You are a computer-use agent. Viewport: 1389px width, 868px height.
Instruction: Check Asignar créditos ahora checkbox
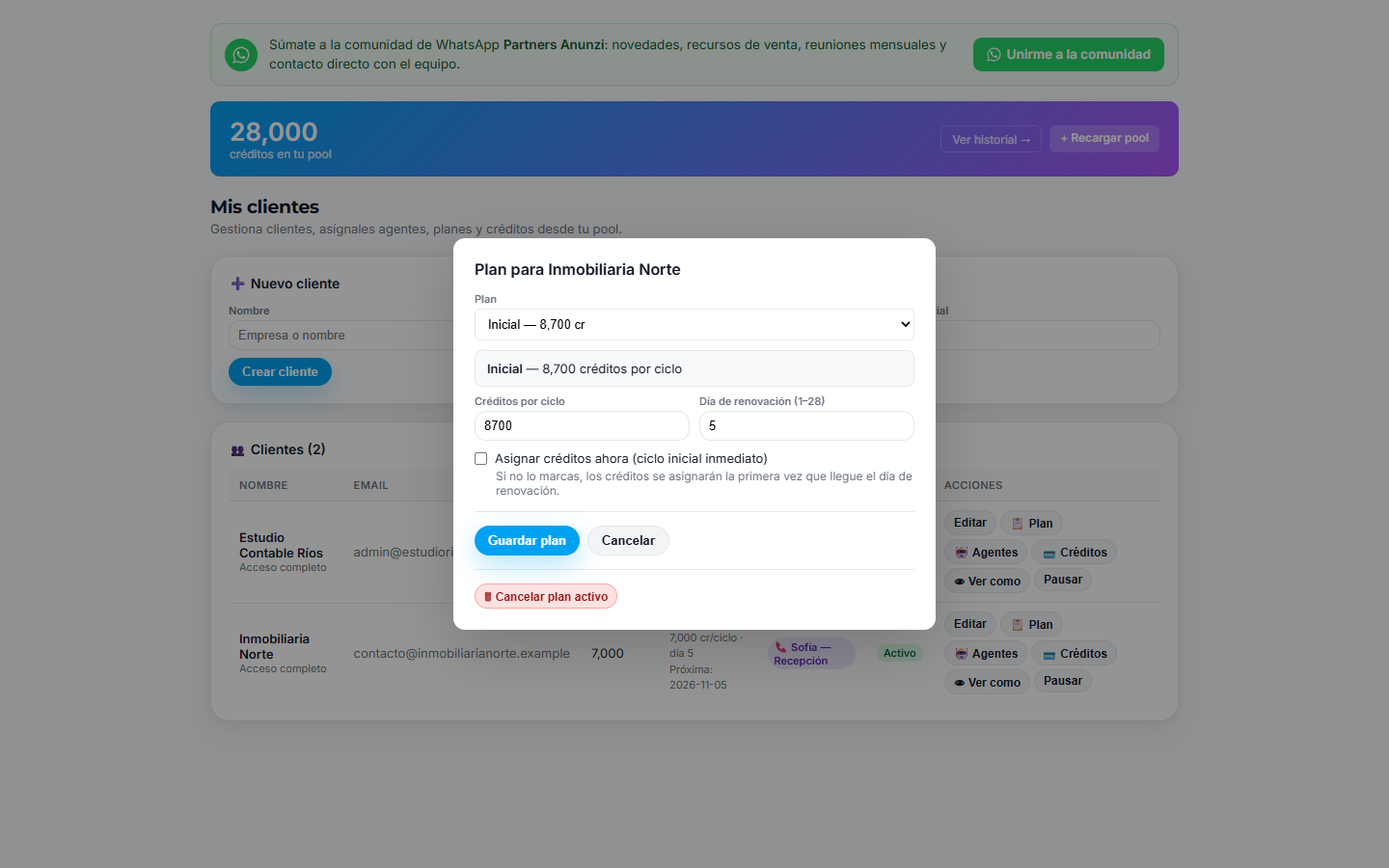coord(480,459)
